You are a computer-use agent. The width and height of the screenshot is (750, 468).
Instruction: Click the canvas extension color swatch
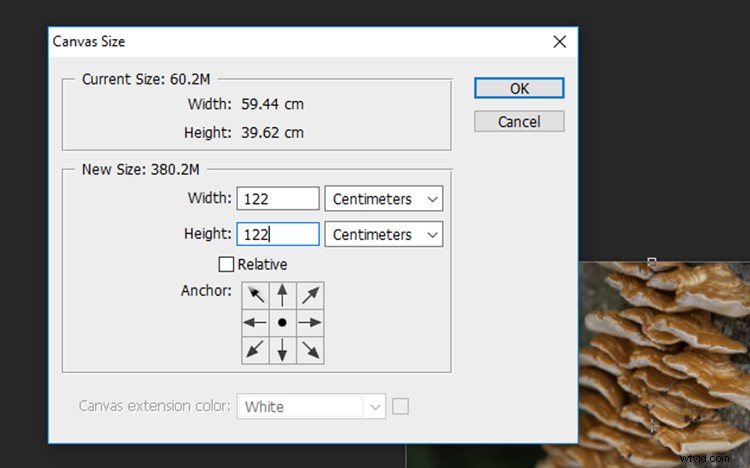click(x=400, y=407)
